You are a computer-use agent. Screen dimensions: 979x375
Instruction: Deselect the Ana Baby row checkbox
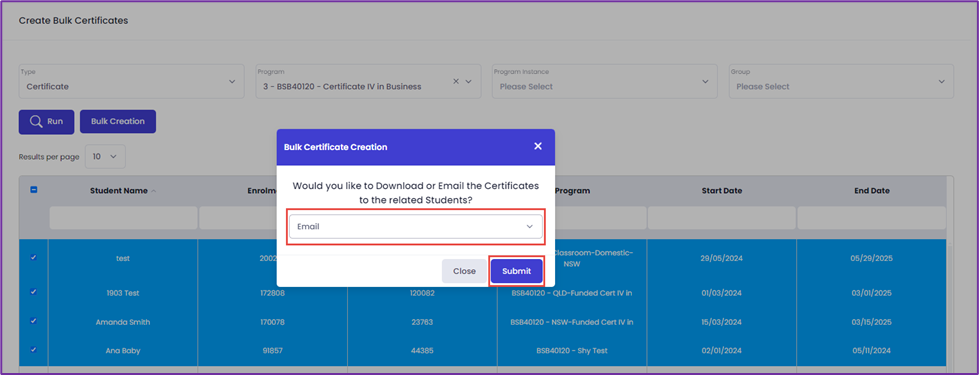pos(34,350)
